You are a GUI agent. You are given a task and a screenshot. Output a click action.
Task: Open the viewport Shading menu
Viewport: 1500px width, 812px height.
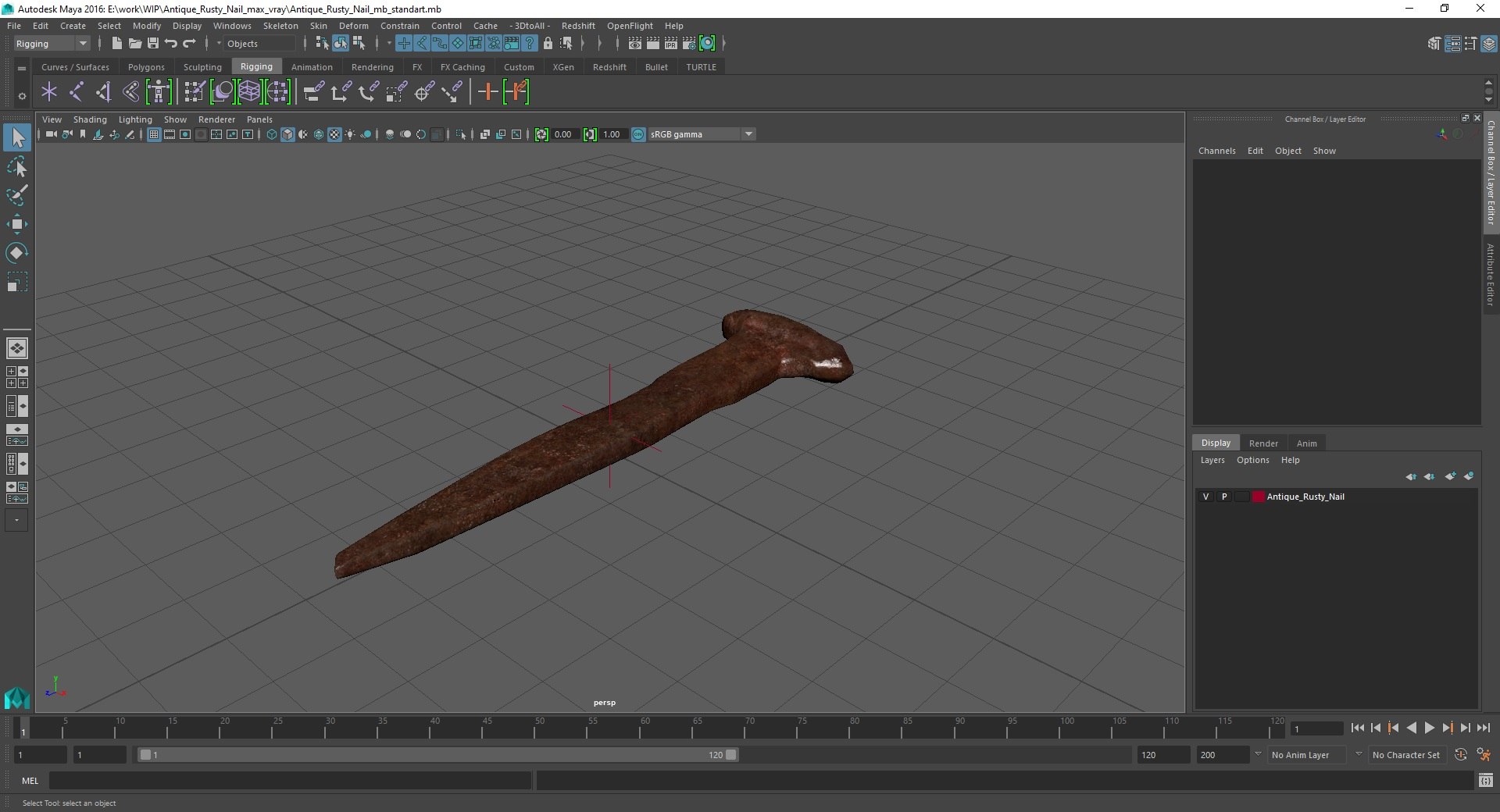pyautogui.click(x=90, y=119)
